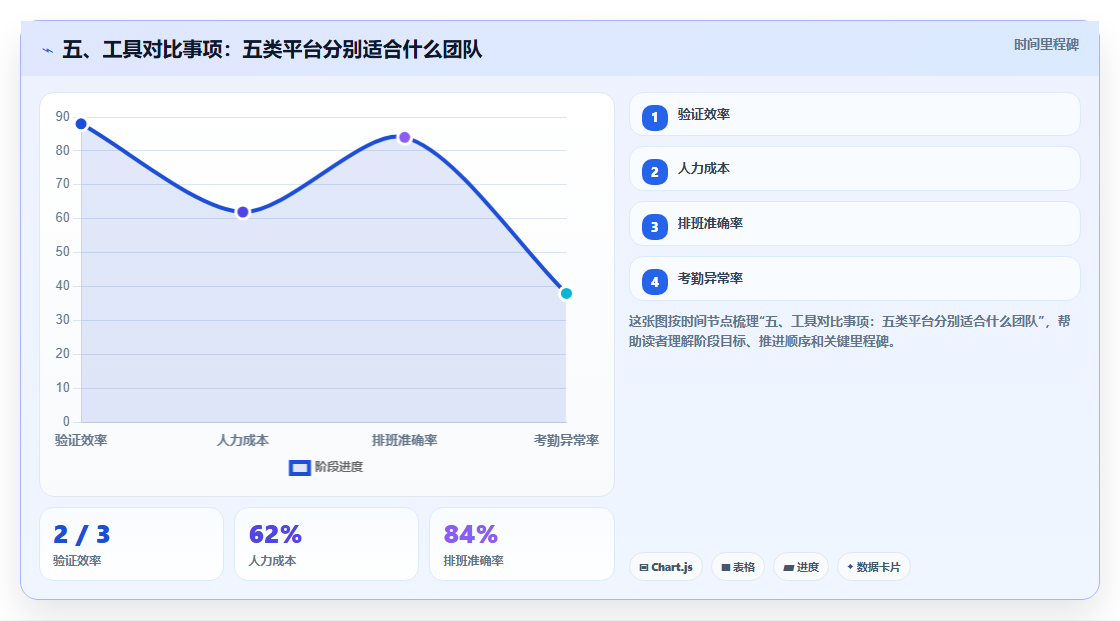
Task: Click the description paragraph starting 这张图按时间节点
Action: [x=849, y=331]
